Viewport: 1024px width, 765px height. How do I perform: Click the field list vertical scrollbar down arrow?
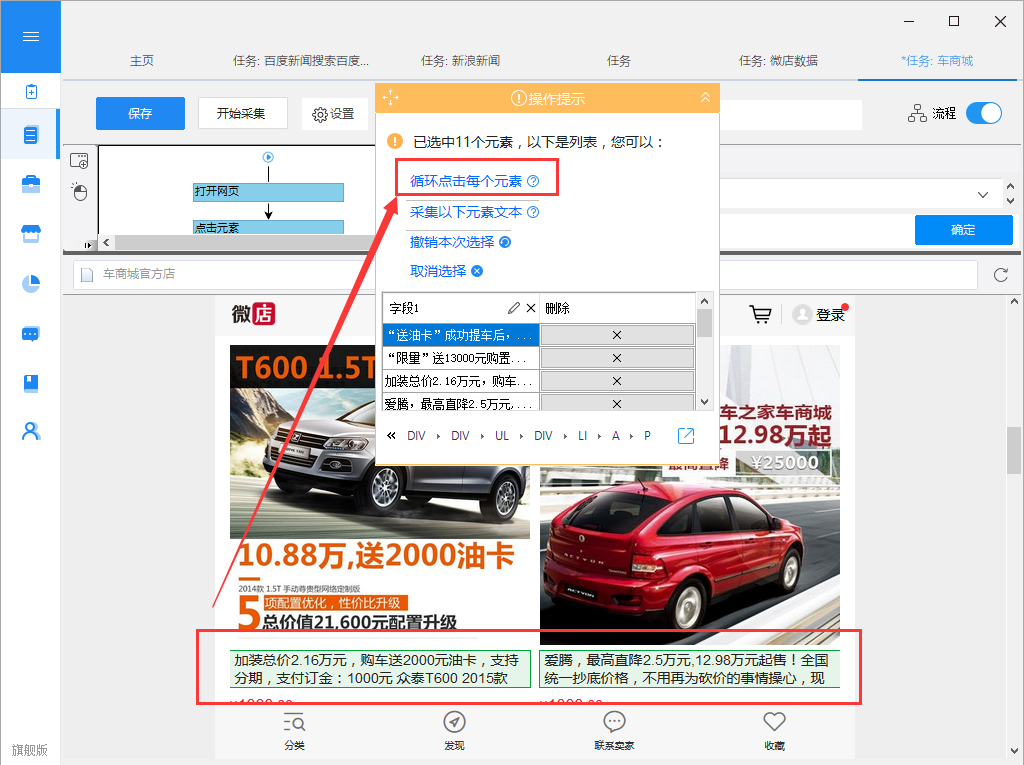coord(704,402)
